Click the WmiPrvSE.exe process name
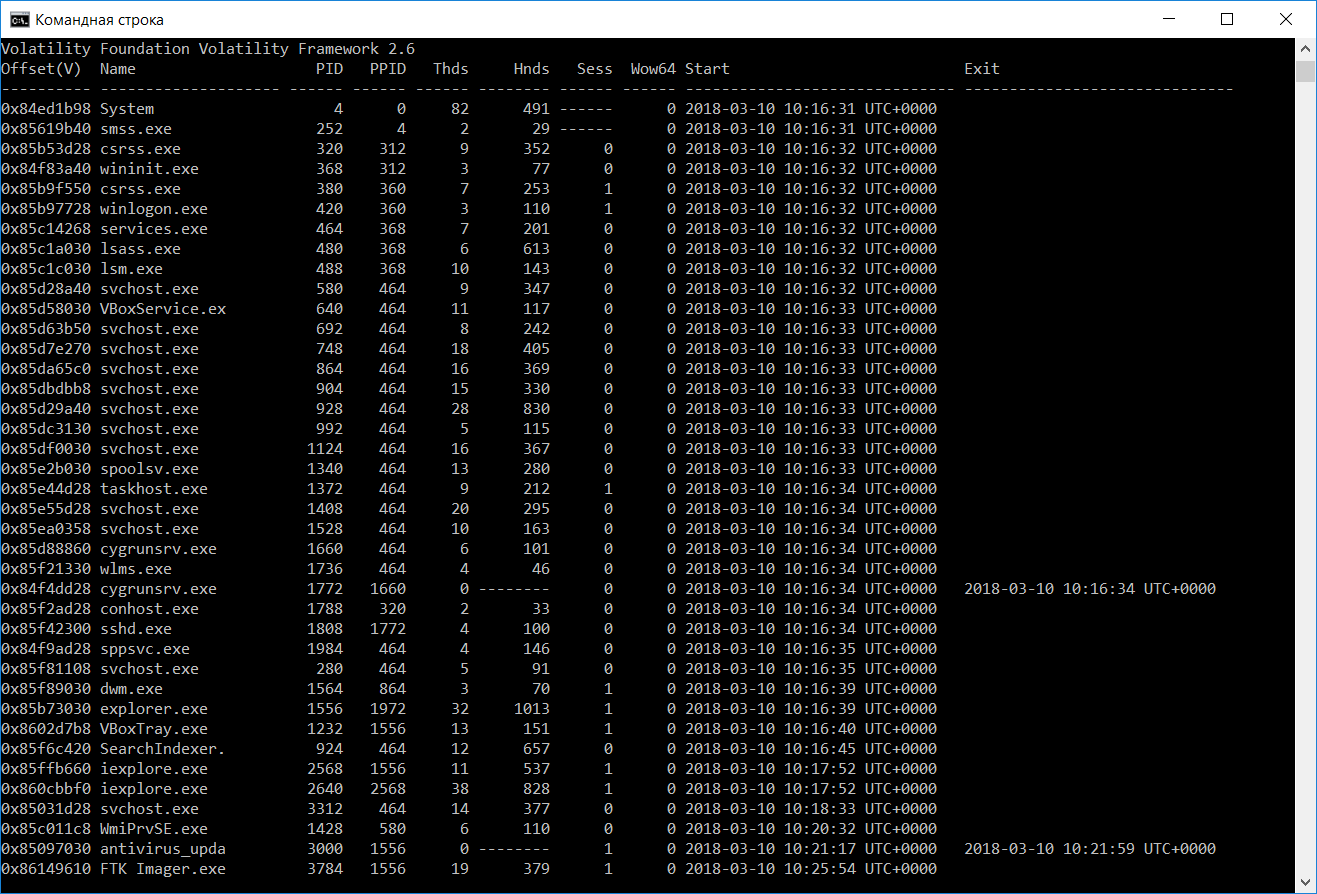Viewport: 1317px width, 894px height. pos(154,829)
